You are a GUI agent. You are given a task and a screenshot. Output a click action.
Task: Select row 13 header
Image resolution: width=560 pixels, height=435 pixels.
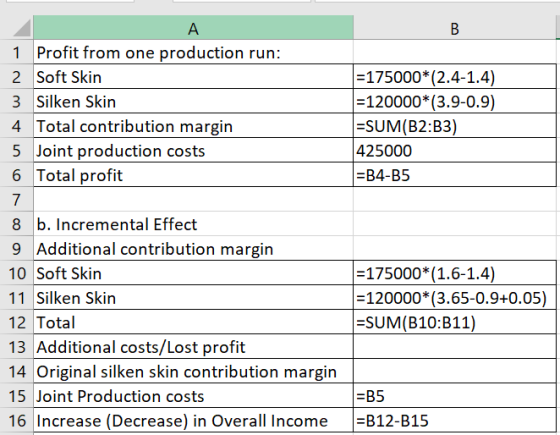(x=16, y=347)
